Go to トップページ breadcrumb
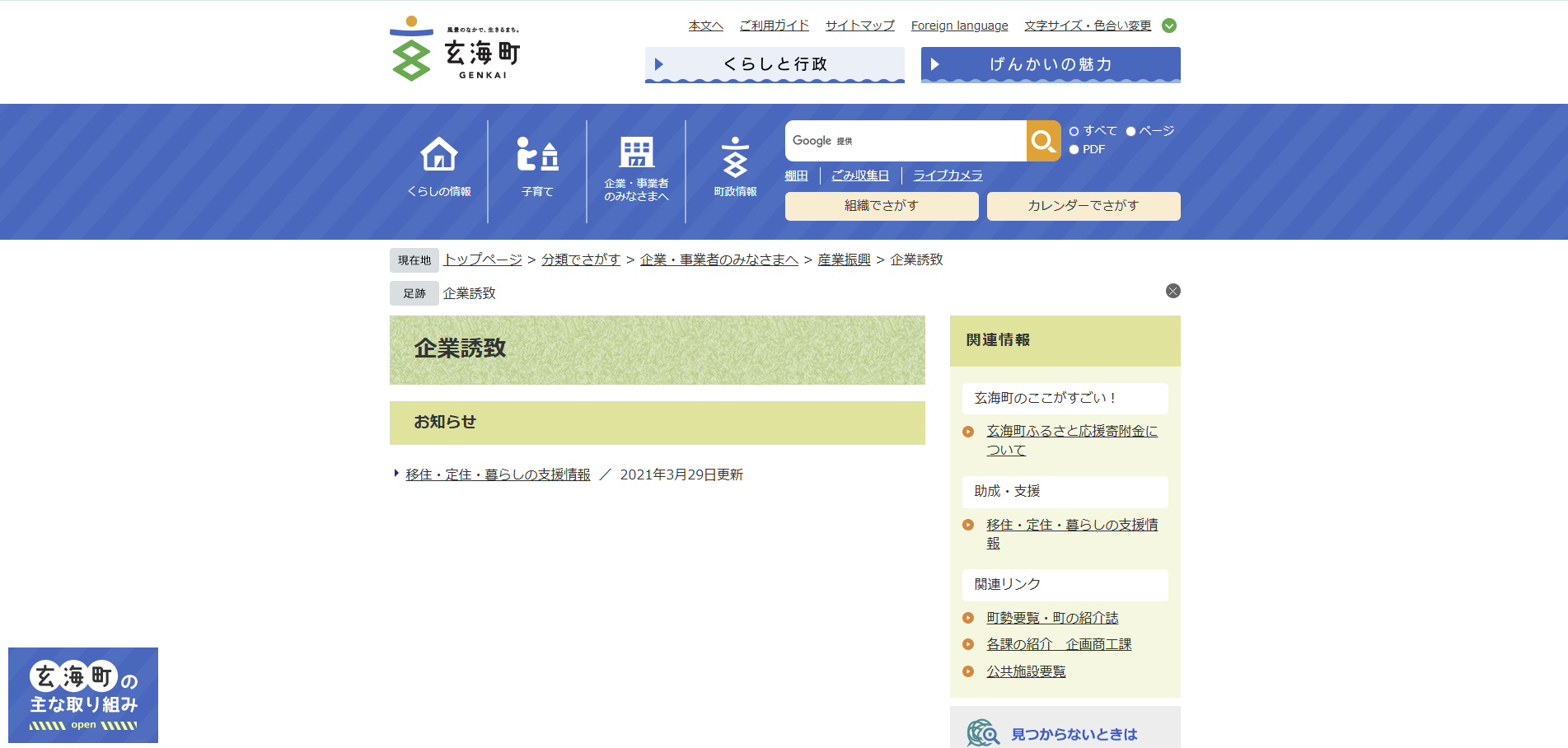Image resolution: width=1568 pixels, height=748 pixels. tap(483, 259)
